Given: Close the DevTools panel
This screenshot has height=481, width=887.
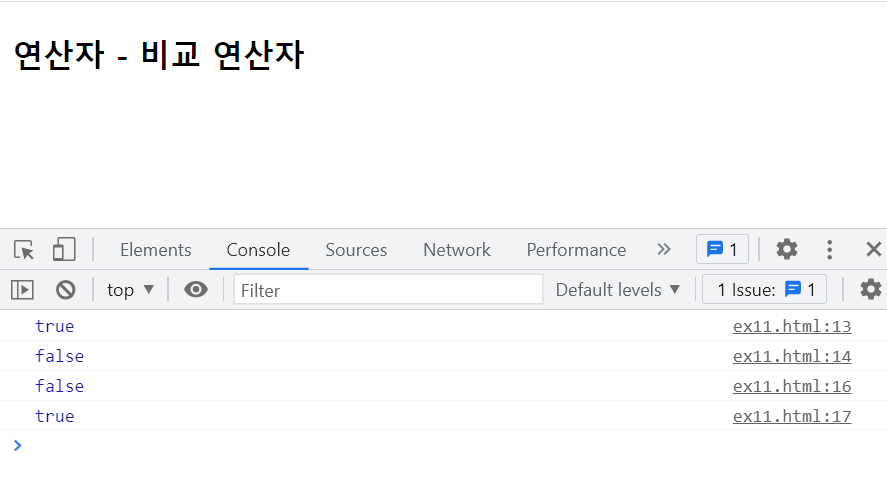Looking at the screenshot, I should coord(873,249).
